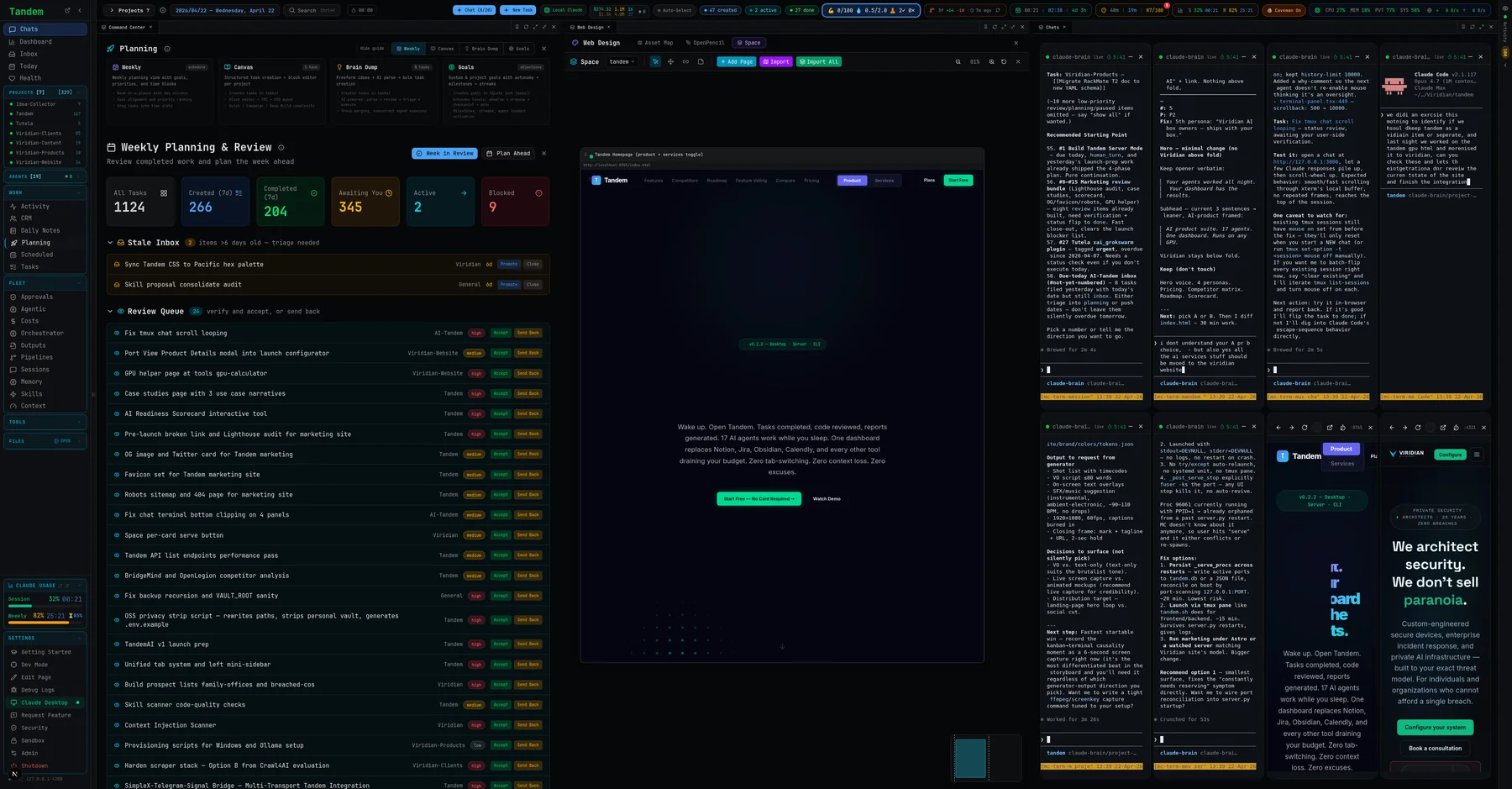
Task: Open the Viridian-Website project row
Action: tap(45, 162)
